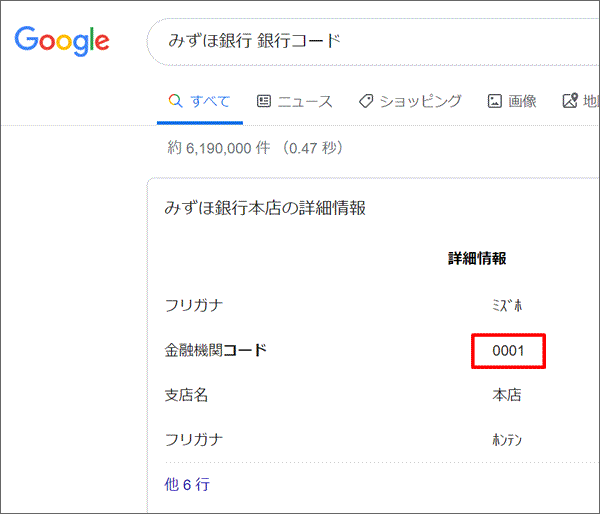
Task: Click the ホンテン furigana value
Action: (x=507, y=440)
